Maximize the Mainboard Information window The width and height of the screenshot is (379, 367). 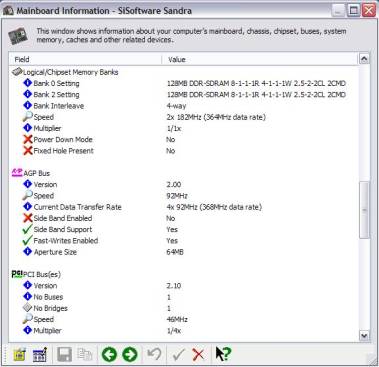pyautogui.click(x=353, y=10)
